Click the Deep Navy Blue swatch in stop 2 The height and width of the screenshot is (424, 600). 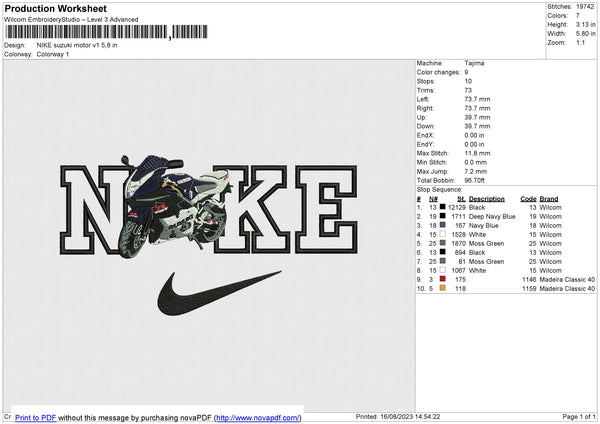tap(443, 216)
